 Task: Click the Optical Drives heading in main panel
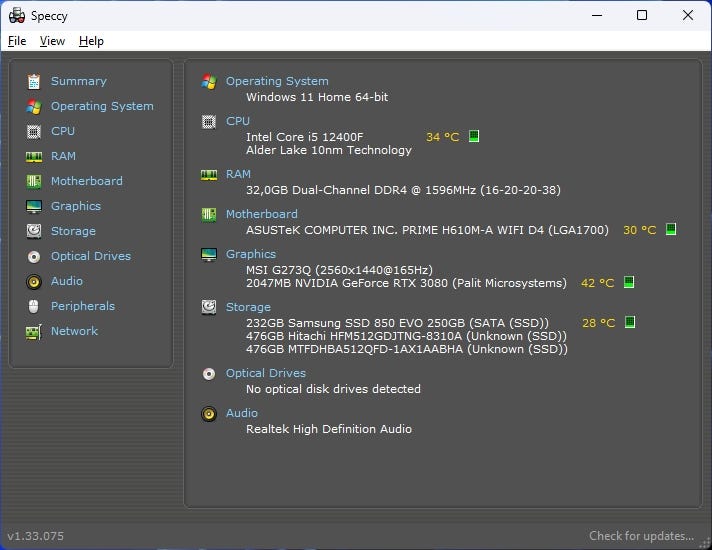coord(266,373)
